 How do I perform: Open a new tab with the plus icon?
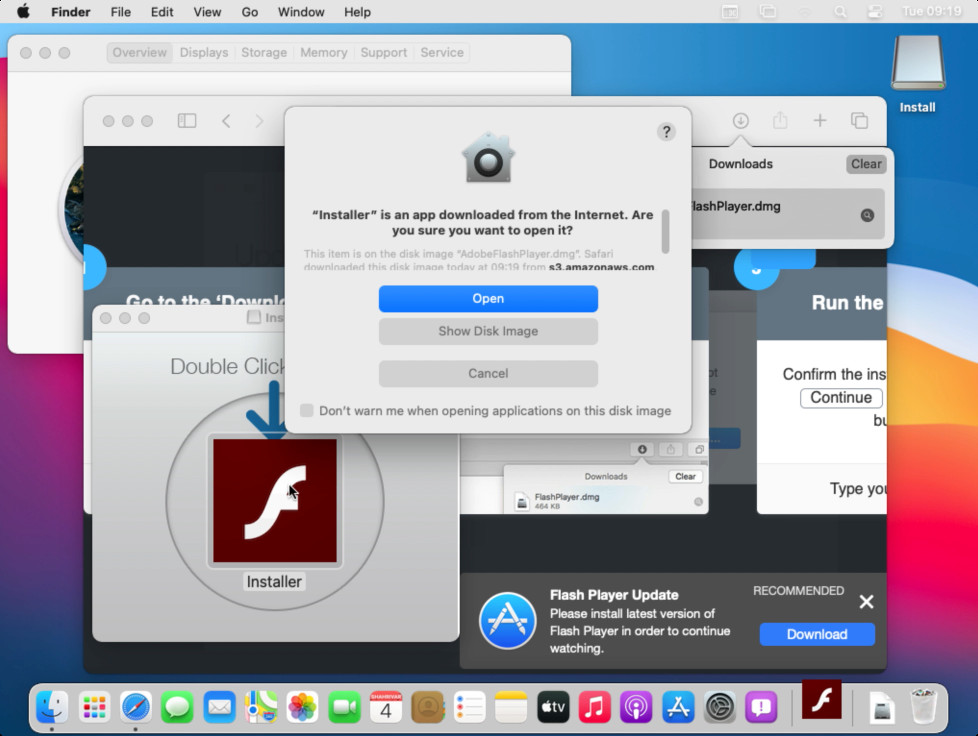click(x=820, y=120)
